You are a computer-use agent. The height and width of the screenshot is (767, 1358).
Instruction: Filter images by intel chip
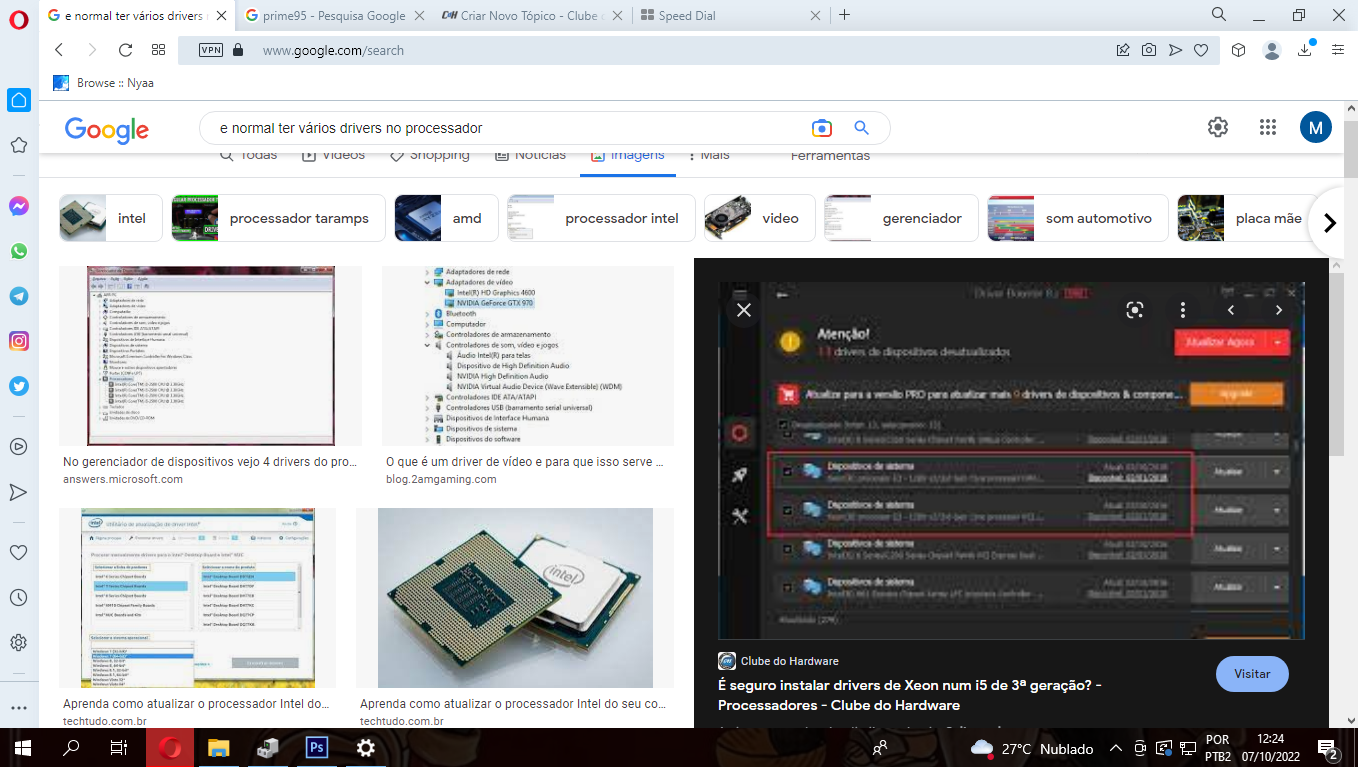coord(110,218)
